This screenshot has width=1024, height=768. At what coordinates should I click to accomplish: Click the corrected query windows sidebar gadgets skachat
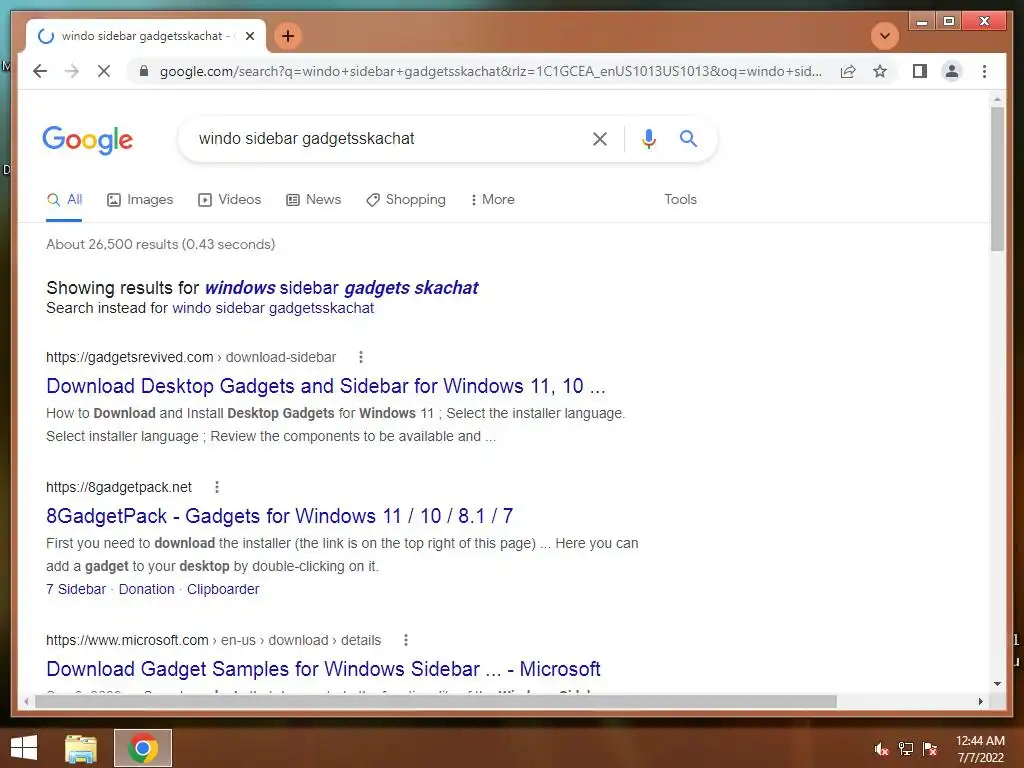(x=342, y=288)
